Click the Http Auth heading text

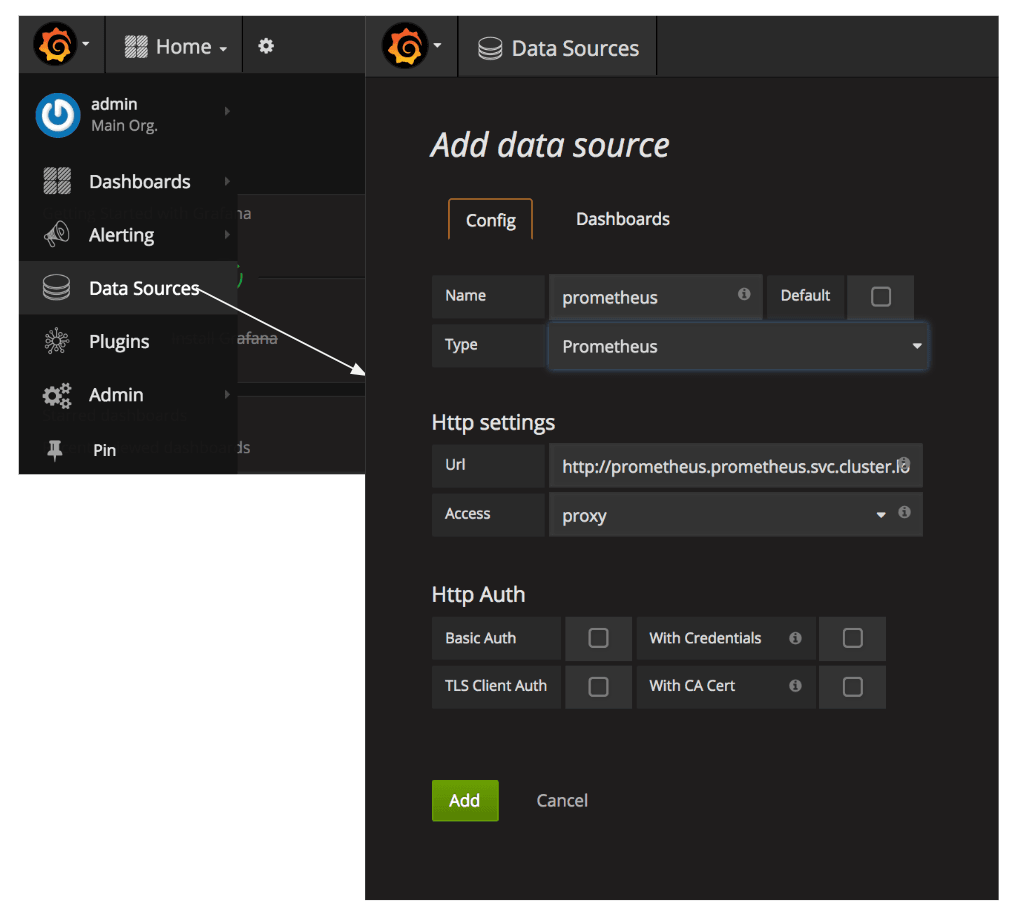478,594
